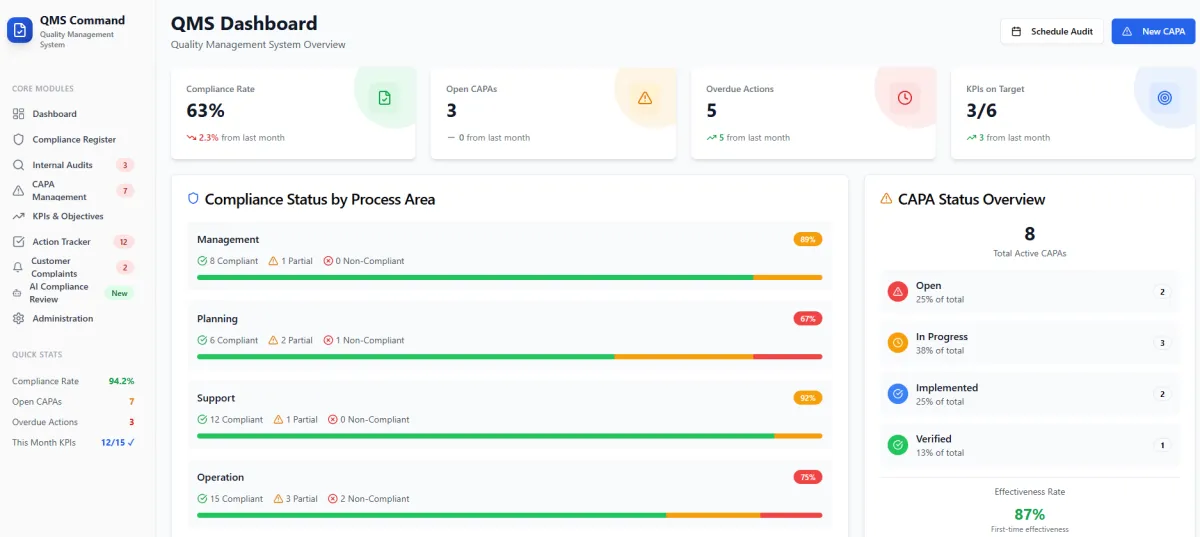Click the 89% badge on Management
This screenshot has height=537, width=1200.
tap(808, 240)
